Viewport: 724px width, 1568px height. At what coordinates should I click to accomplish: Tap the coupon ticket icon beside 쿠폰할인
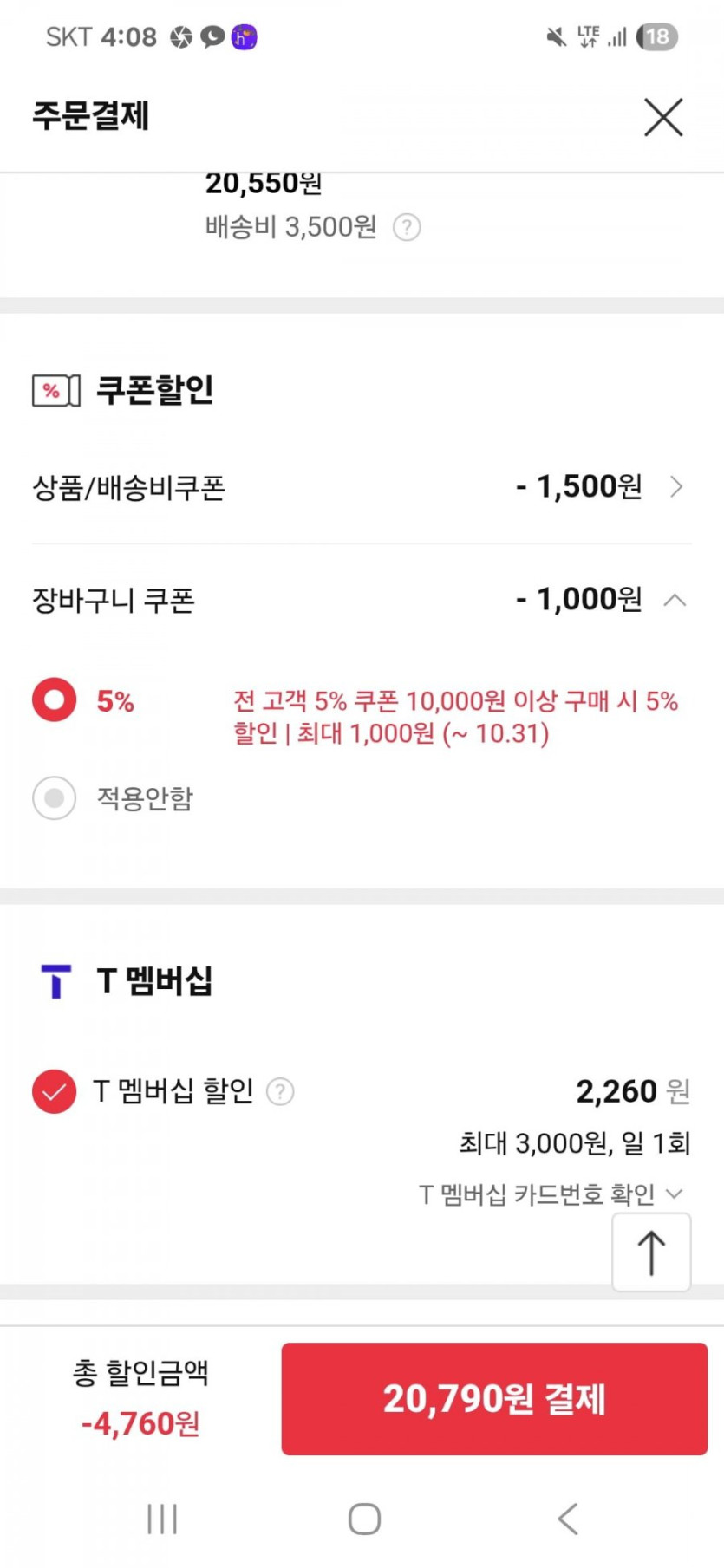(55, 391)
